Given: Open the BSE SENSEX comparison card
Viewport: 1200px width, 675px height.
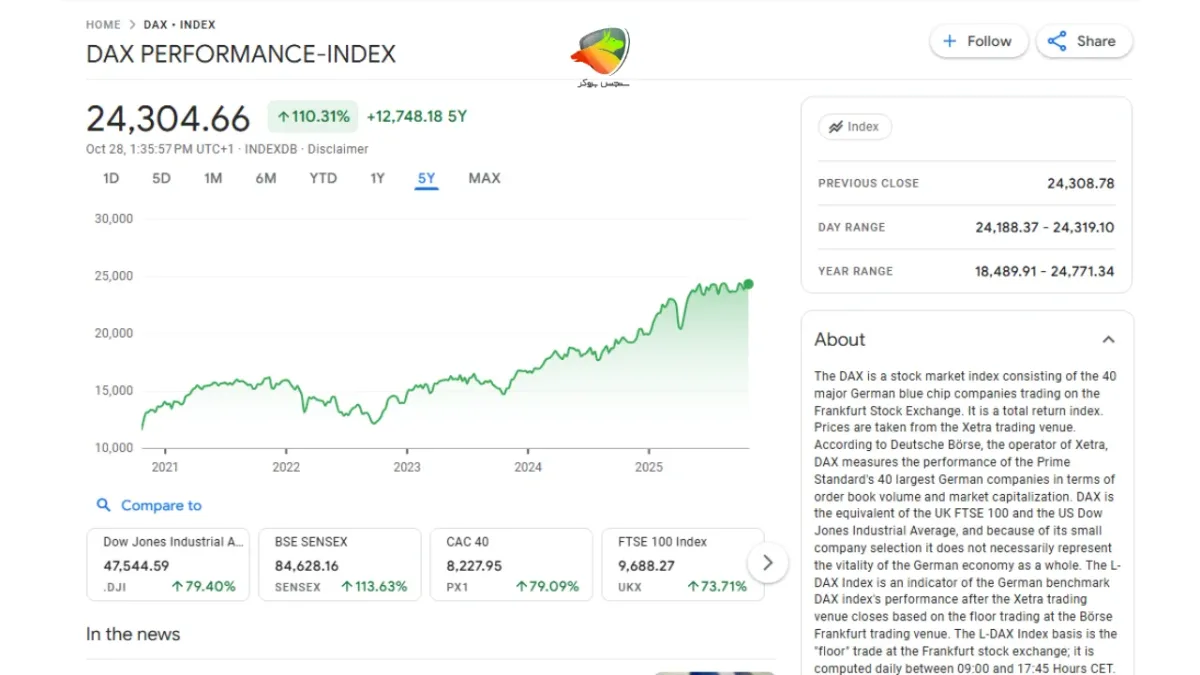Looking at the screenshot, I should point(340,565).
